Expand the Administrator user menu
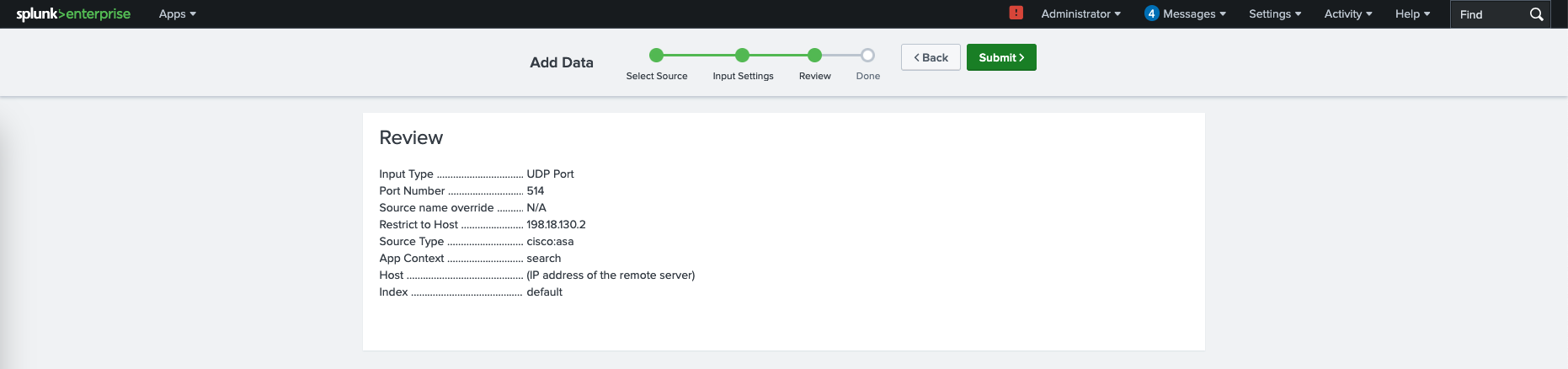The height and width of the screenshot is (369, 1568). click(1080, 14)
